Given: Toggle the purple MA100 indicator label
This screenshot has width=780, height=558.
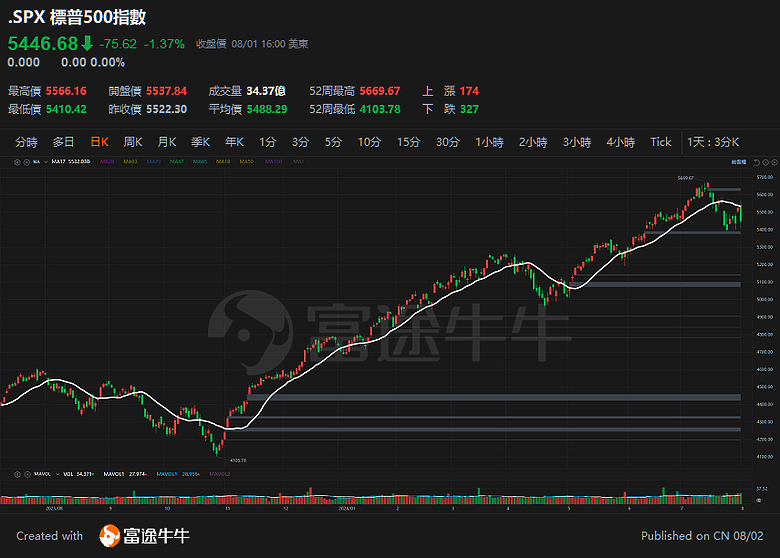Looking at the screenshot, I should (x=274, y=162).
